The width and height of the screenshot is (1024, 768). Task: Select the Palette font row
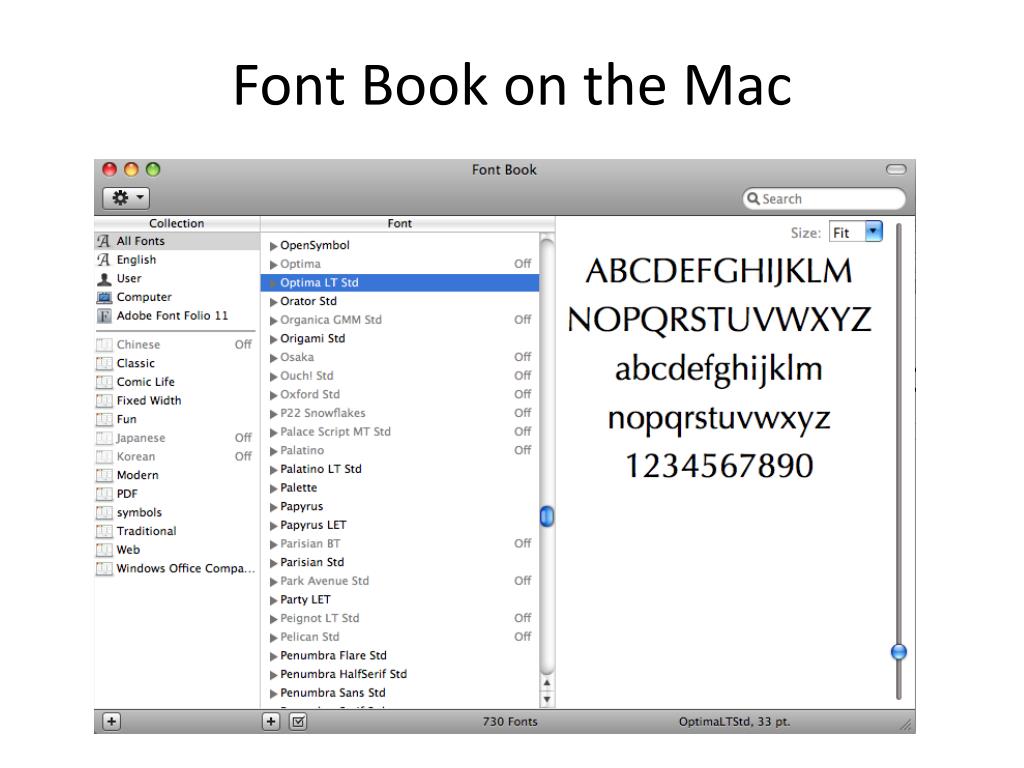(x=400, y=488)
